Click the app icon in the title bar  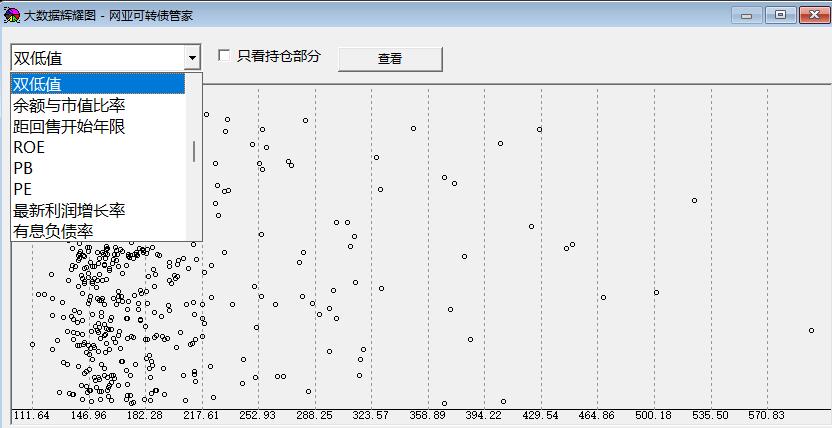pyautogui.click(x=11, y=15)
